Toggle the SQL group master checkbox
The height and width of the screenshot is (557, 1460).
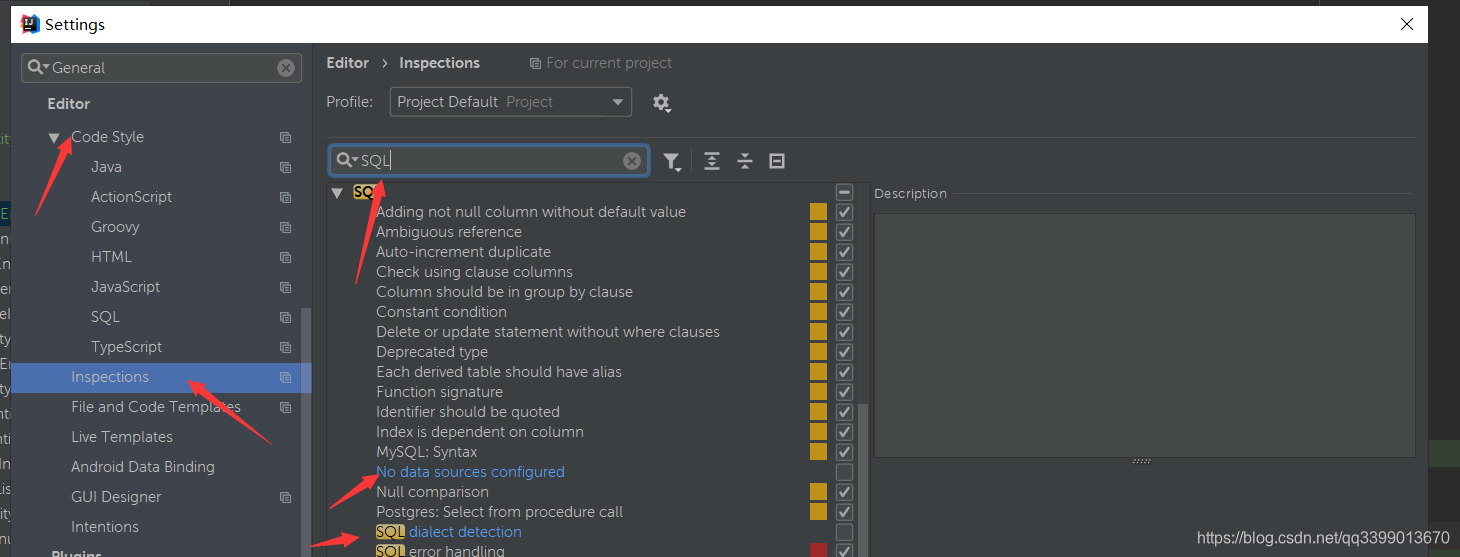click(845, 192)
